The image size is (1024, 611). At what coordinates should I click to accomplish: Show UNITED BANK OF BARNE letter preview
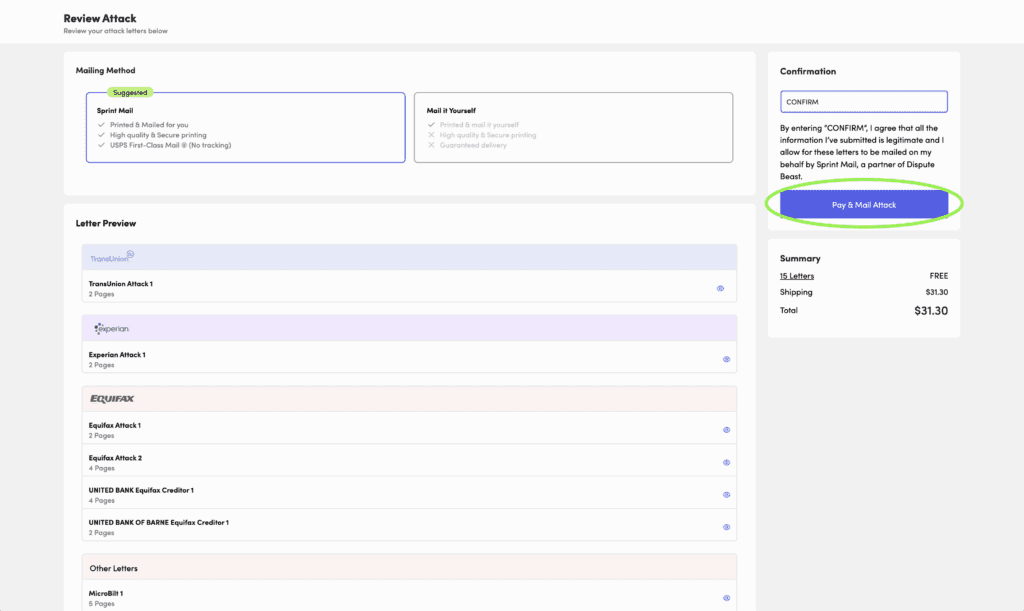[726, 526]
